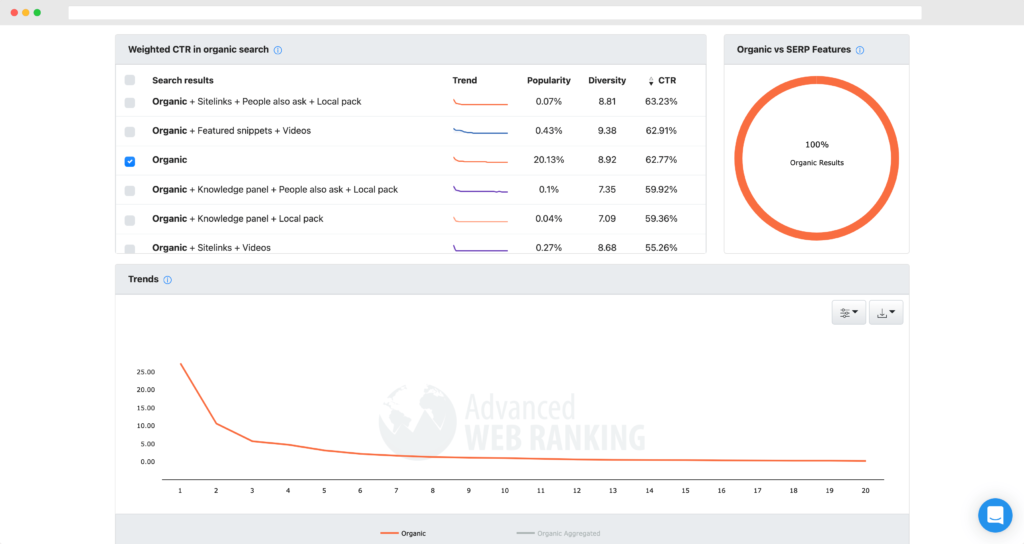Screen dimensions: 1024x544
Task: Open the chart download dropdown
Action: click(886, 313)
